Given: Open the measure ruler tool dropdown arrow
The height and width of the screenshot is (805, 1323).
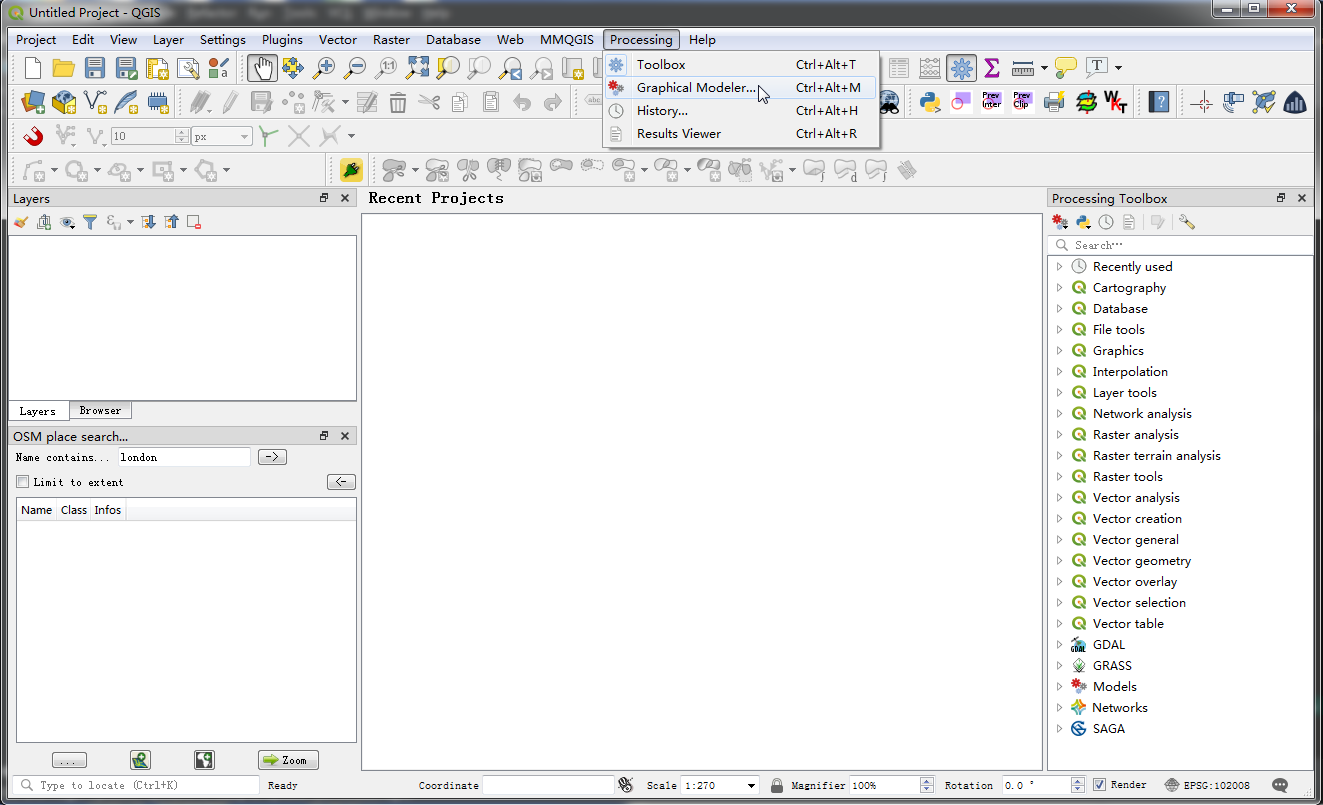Looking at the screenshot, I should 1044,68.
